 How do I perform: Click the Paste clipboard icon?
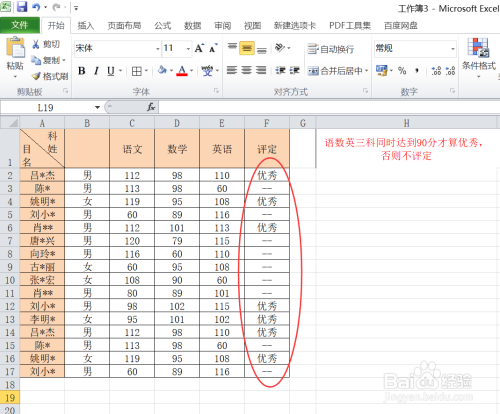click(x=15, y=48)
